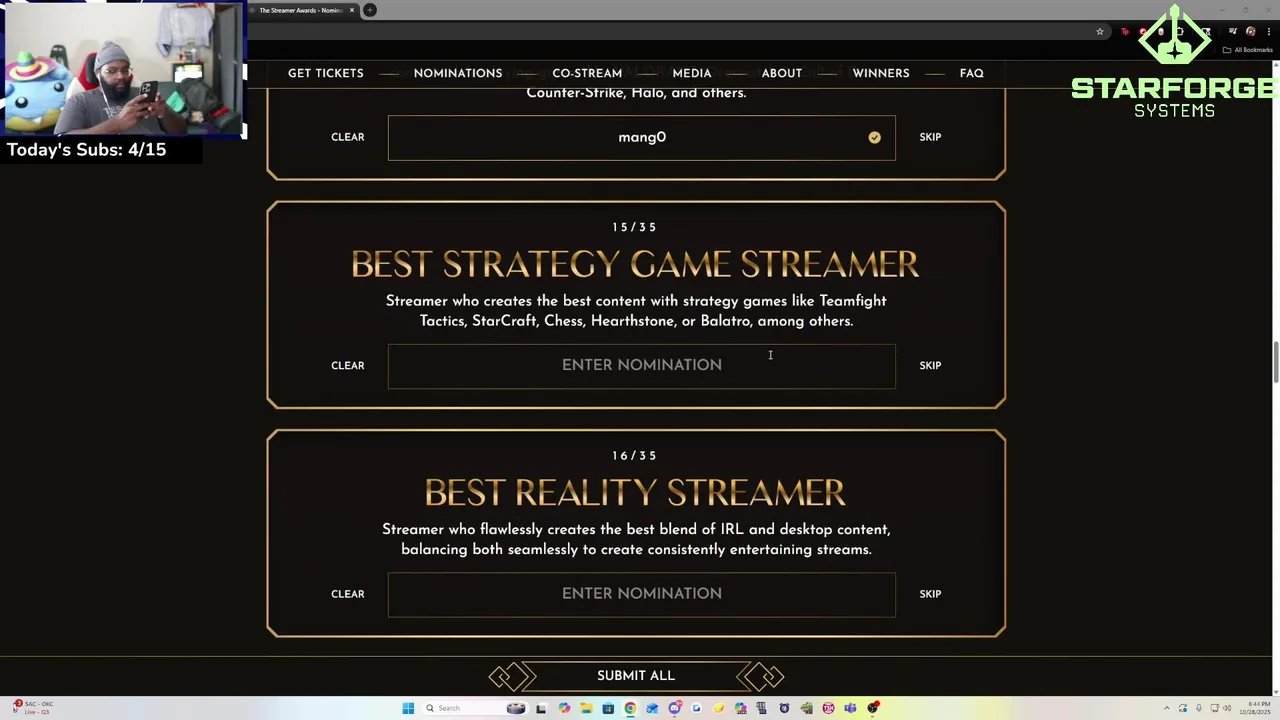Open the clock and date flyout

tap(1255, 708)
